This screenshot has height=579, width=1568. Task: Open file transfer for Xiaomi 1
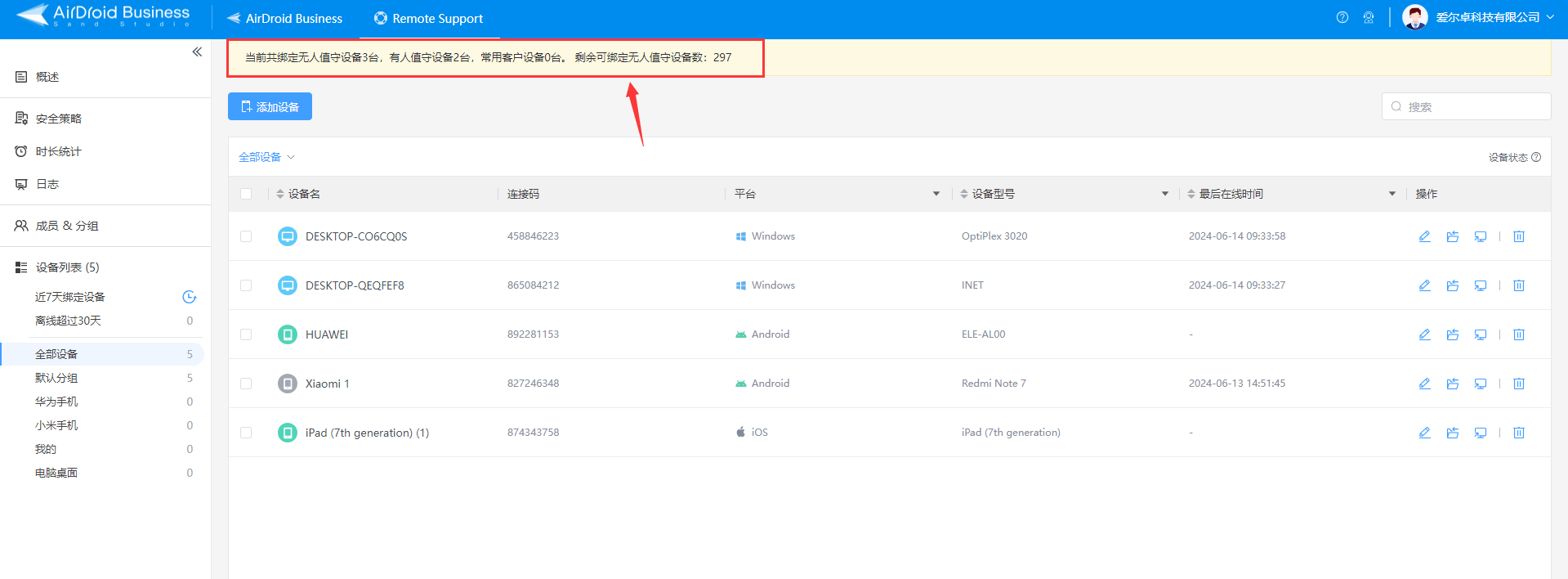[1452, 384]
